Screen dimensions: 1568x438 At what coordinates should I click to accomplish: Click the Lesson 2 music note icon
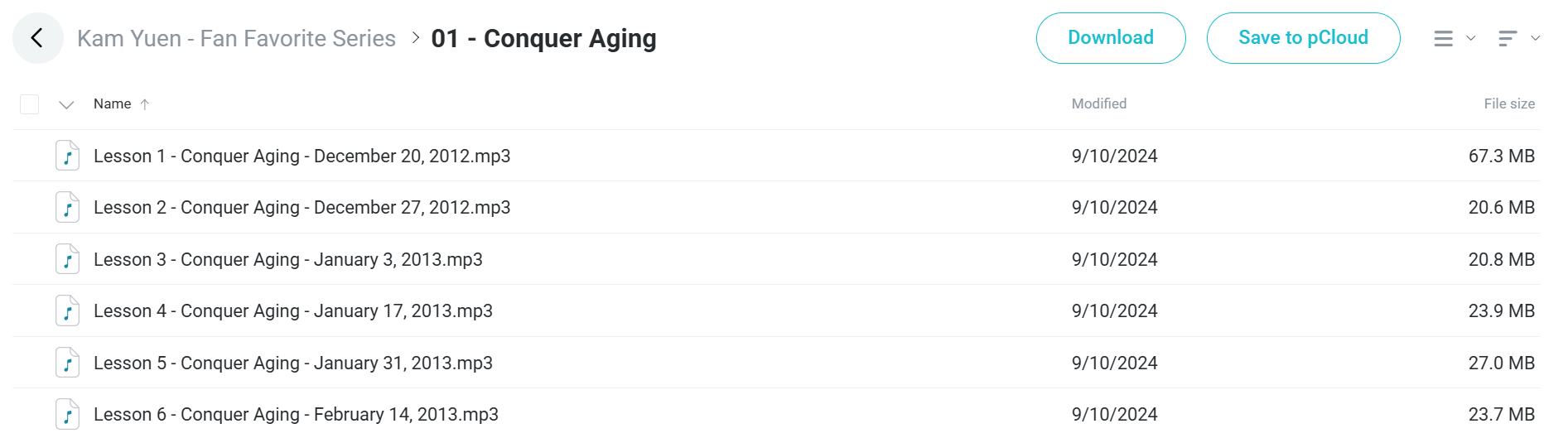67,207
